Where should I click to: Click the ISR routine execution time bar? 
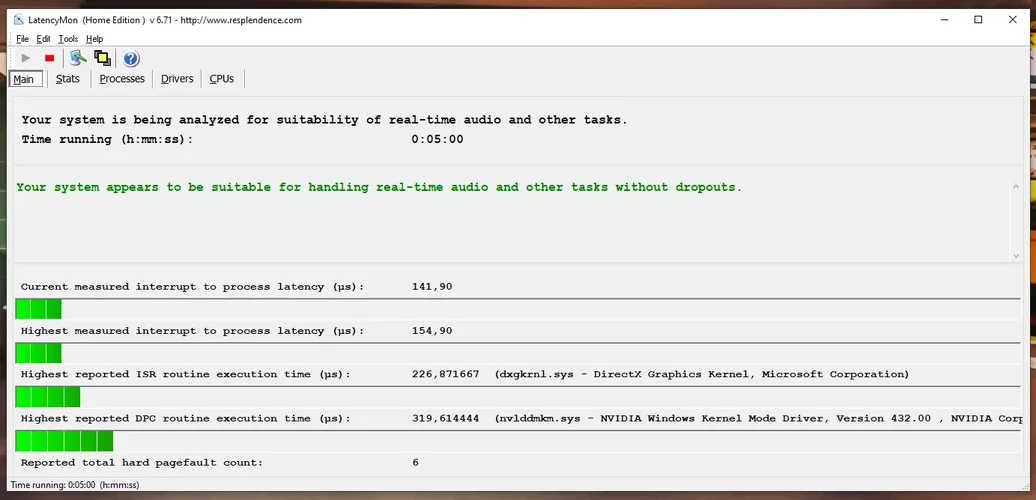48,397
